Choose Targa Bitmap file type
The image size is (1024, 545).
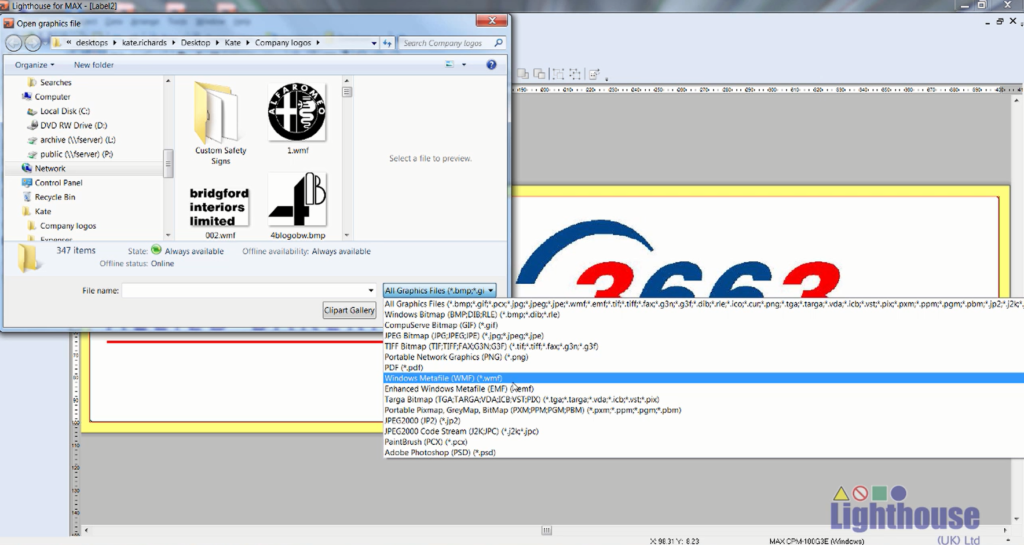(x=703, y=399)
